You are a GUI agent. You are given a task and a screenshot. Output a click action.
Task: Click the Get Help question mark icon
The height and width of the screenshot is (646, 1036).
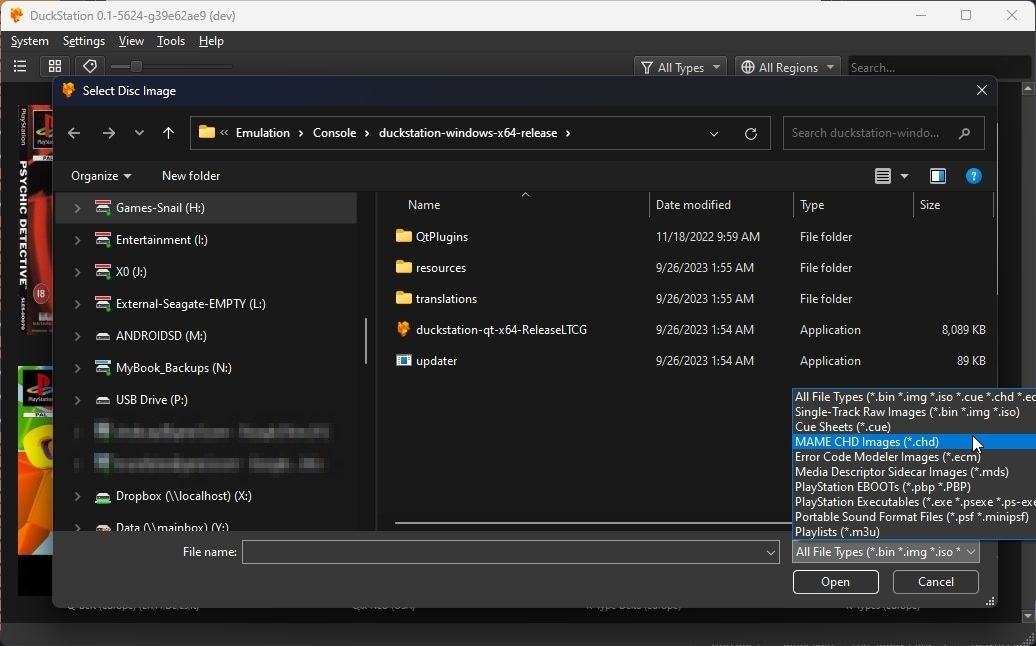(973, 176)
